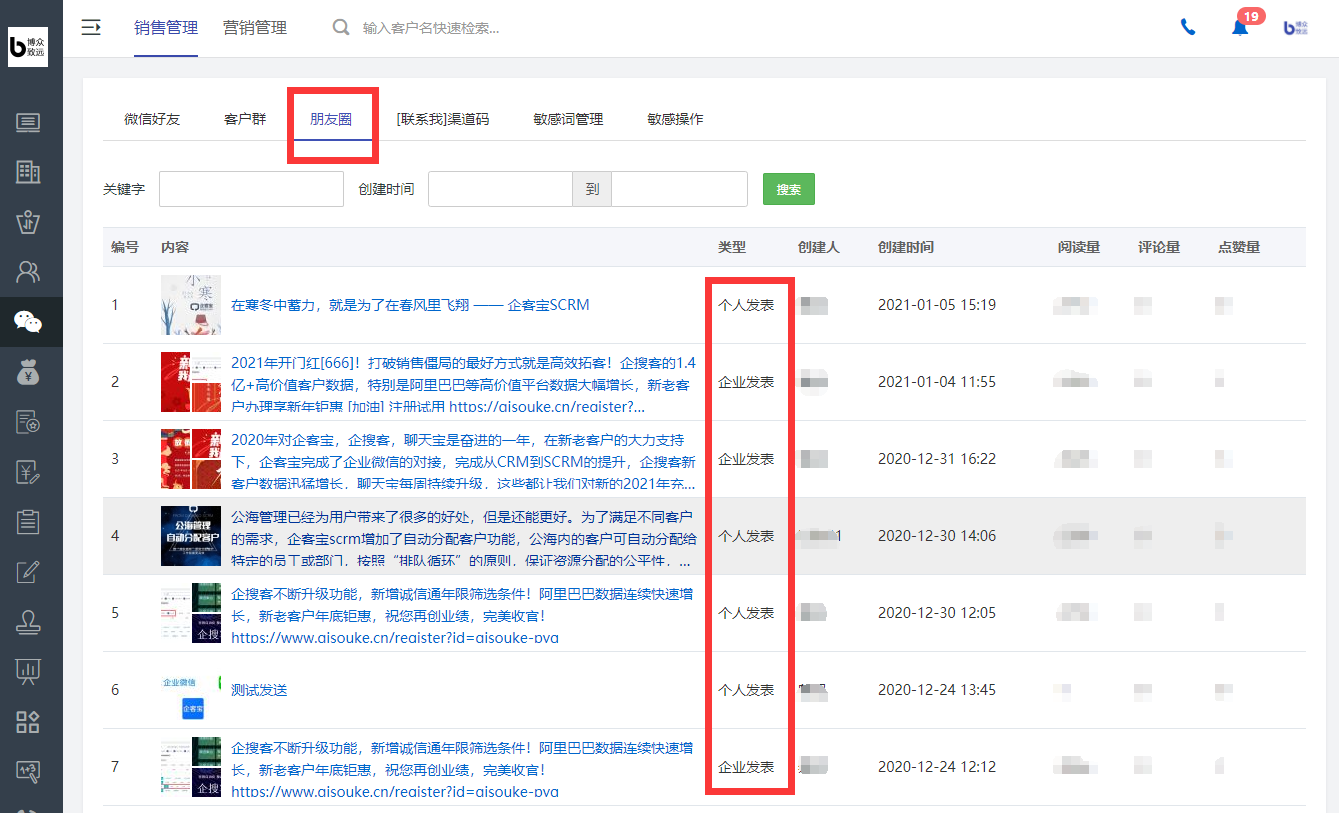Open the monitor dashboard sidebar icon
Image resolution: width=1339 pixels, height=813 pixels.
click(28, 123)
